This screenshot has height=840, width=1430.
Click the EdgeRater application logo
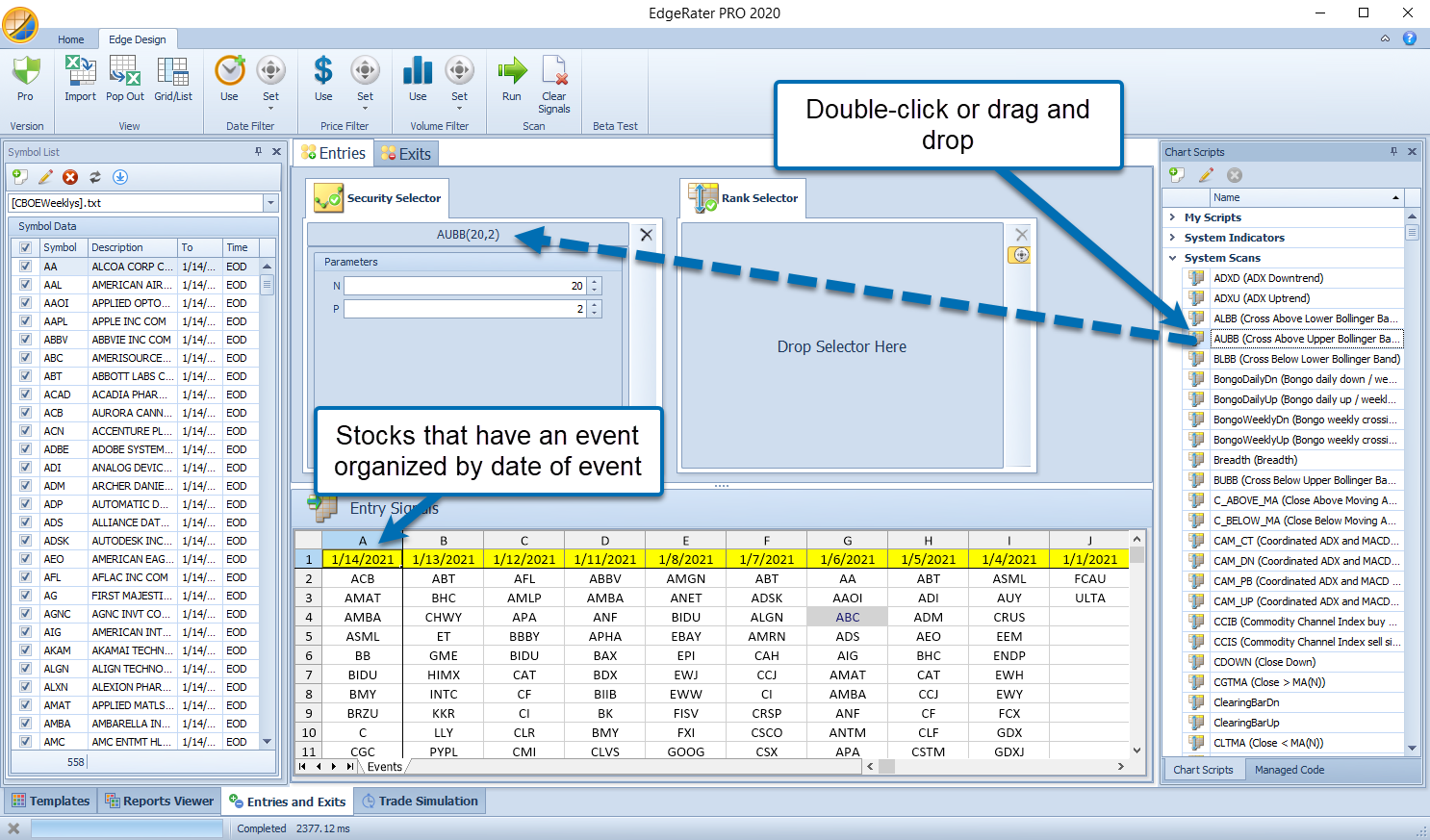(x=20, y=24)
